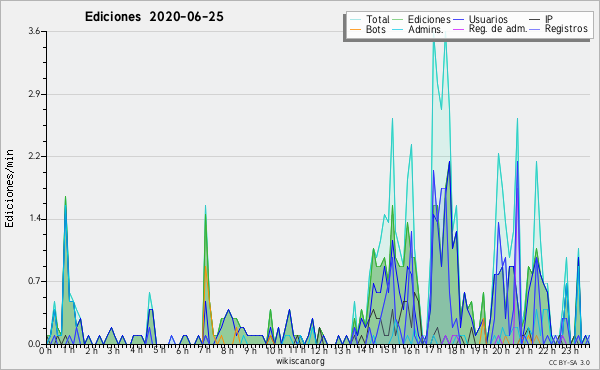
Task: Click the '7 h' x-axis label
Action: point(205,350)
